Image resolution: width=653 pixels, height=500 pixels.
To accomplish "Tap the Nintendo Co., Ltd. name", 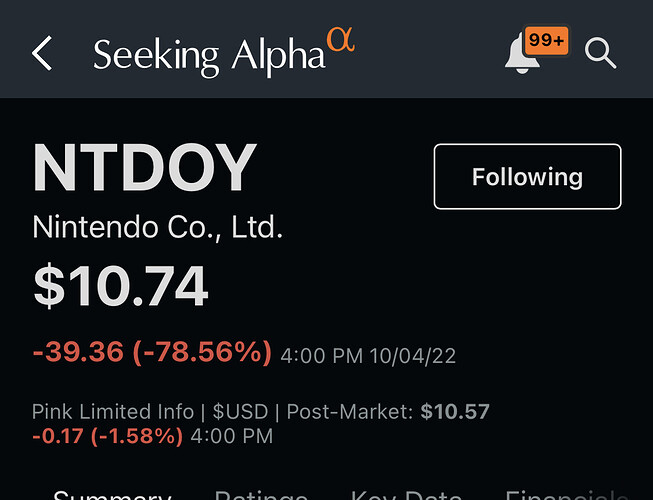I will 158,227.
